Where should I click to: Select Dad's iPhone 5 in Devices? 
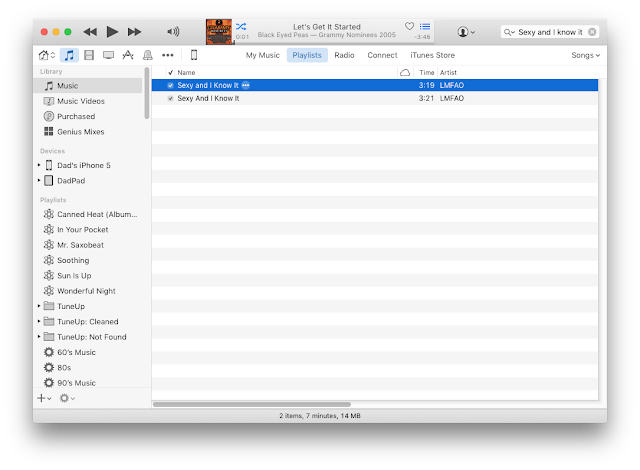point(84,165)
